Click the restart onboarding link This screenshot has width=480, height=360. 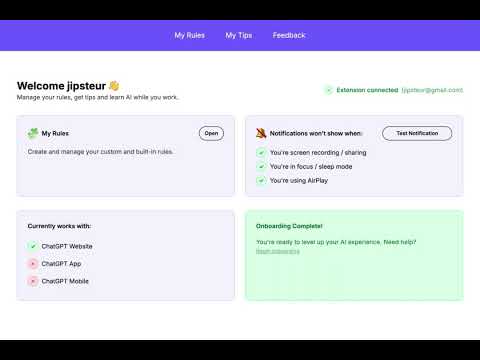278,251
